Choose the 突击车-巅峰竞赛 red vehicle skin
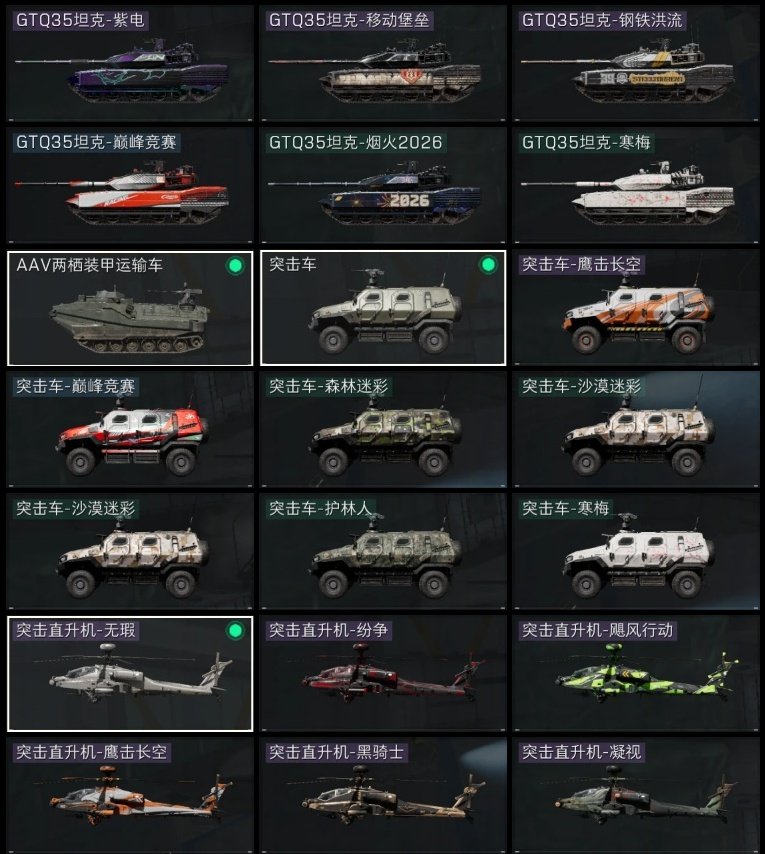The image size is (765, 854). pos(130,429)
